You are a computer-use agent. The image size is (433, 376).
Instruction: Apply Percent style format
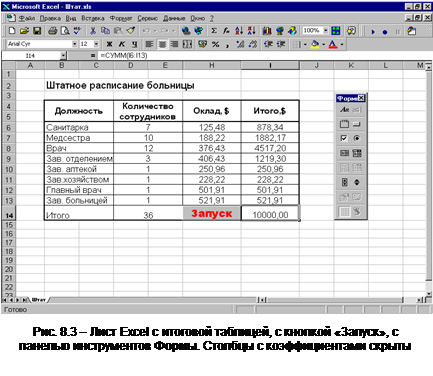pyautogui.click(x=215, y=44)
